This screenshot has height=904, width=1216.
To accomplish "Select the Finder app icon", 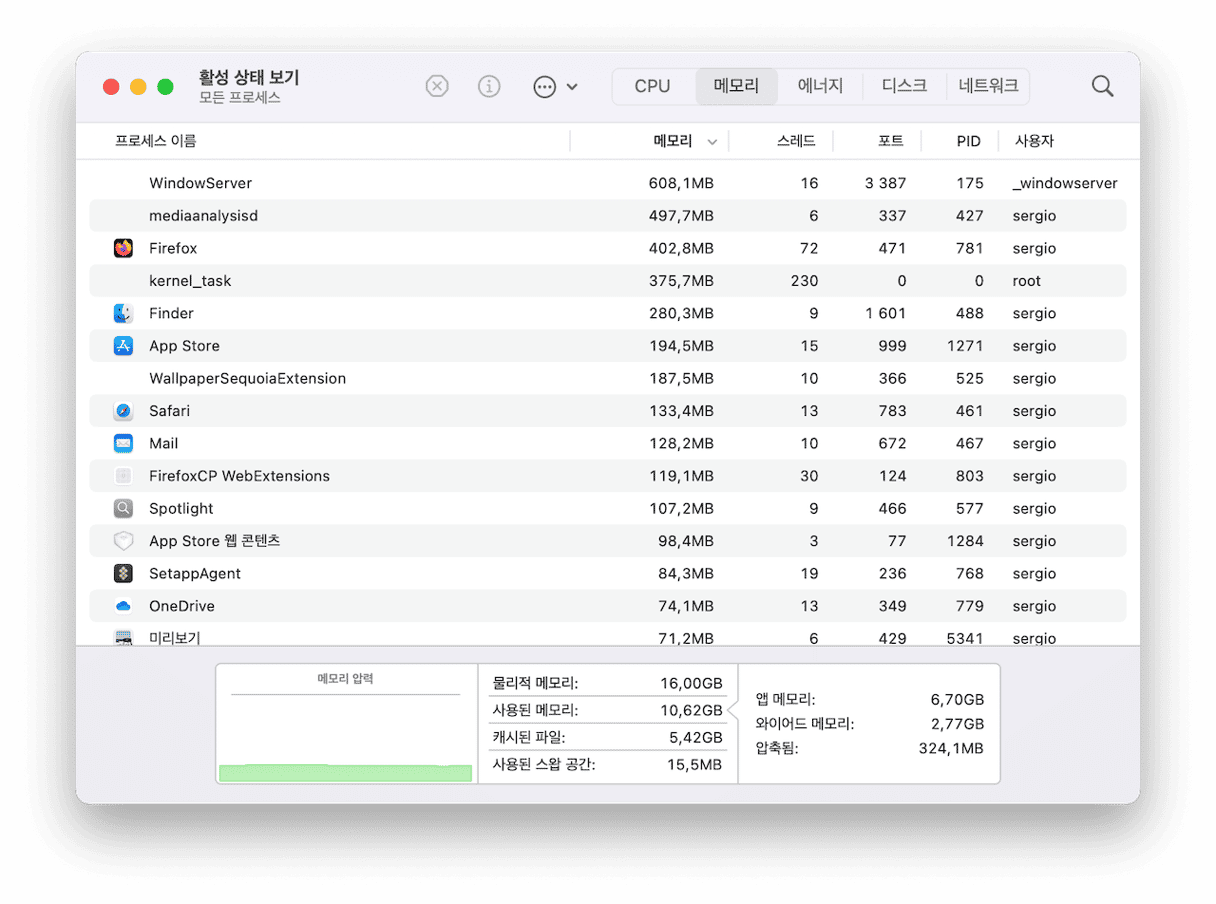I will (123, 313).
